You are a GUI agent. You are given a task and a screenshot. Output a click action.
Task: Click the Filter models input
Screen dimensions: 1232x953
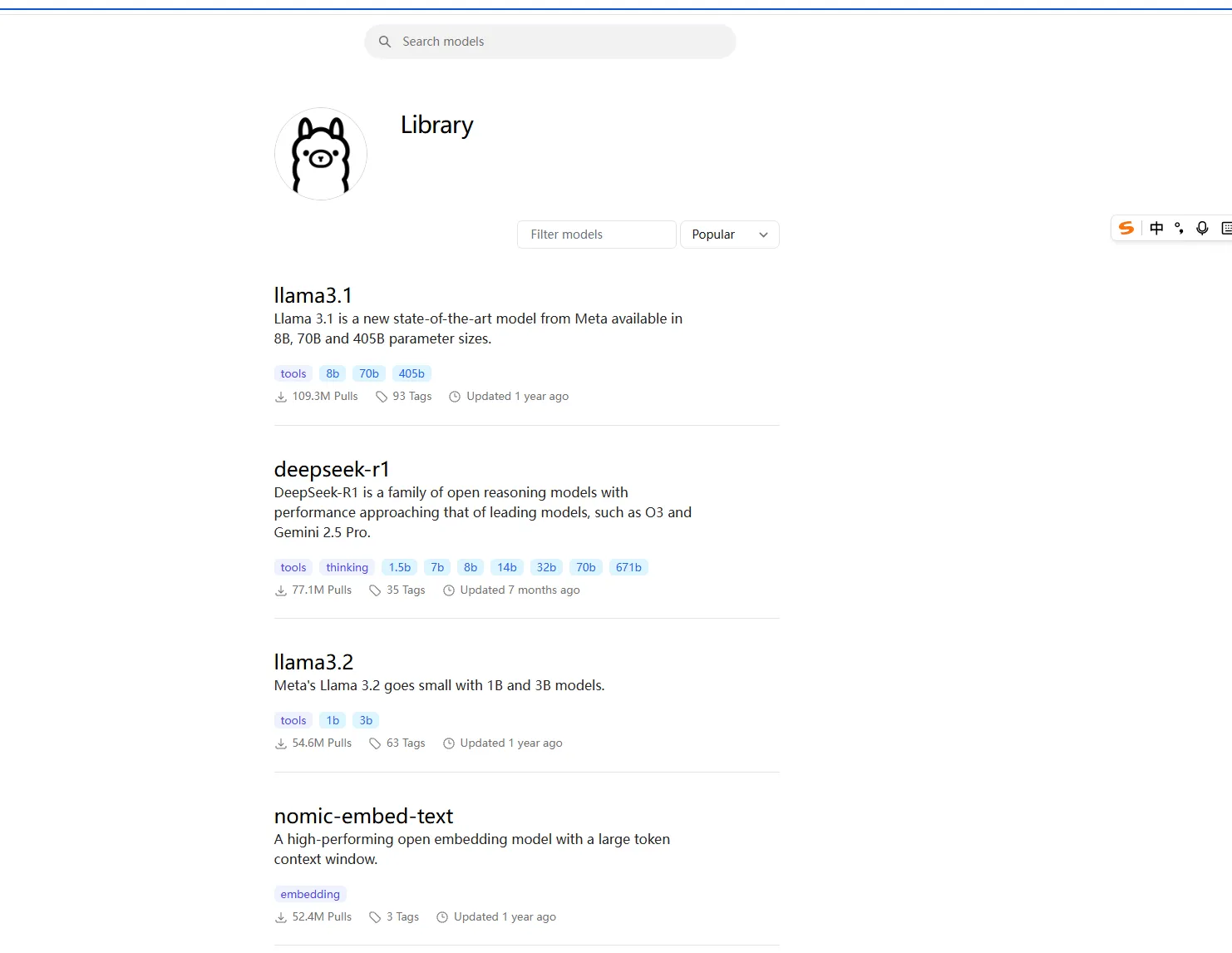[597, 235]
